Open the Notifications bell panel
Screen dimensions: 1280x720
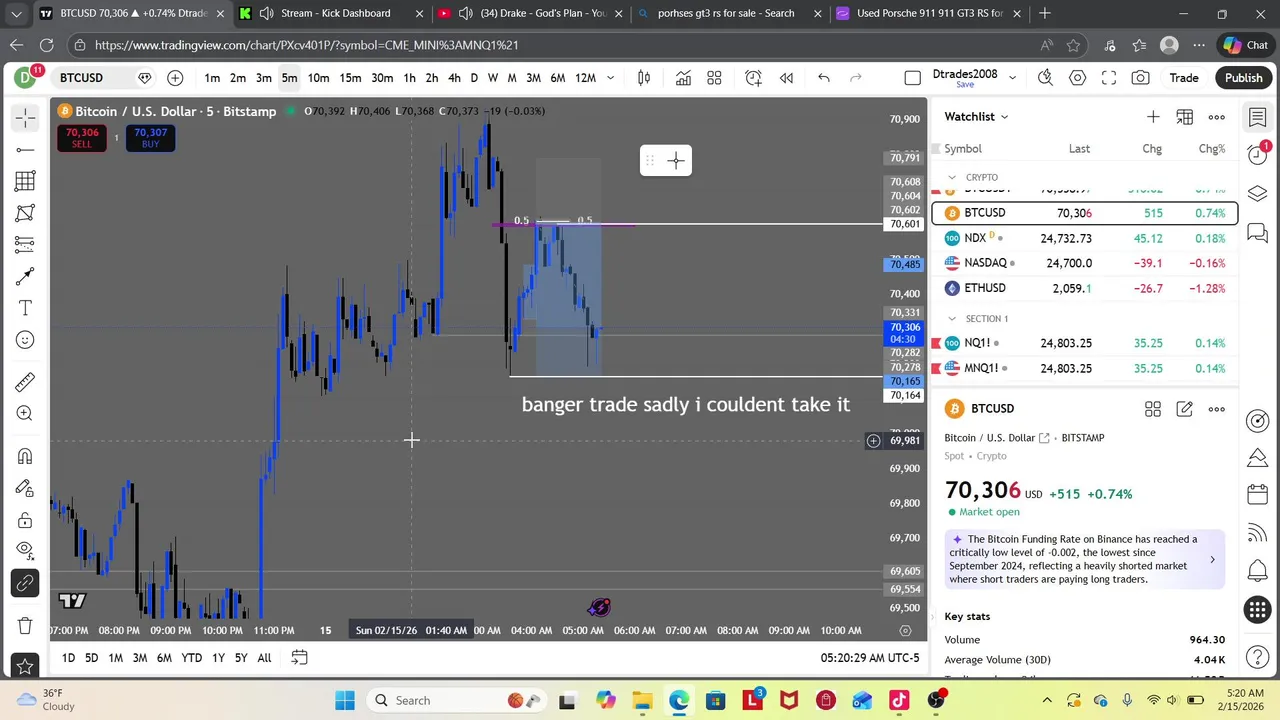coord(1258,571)
